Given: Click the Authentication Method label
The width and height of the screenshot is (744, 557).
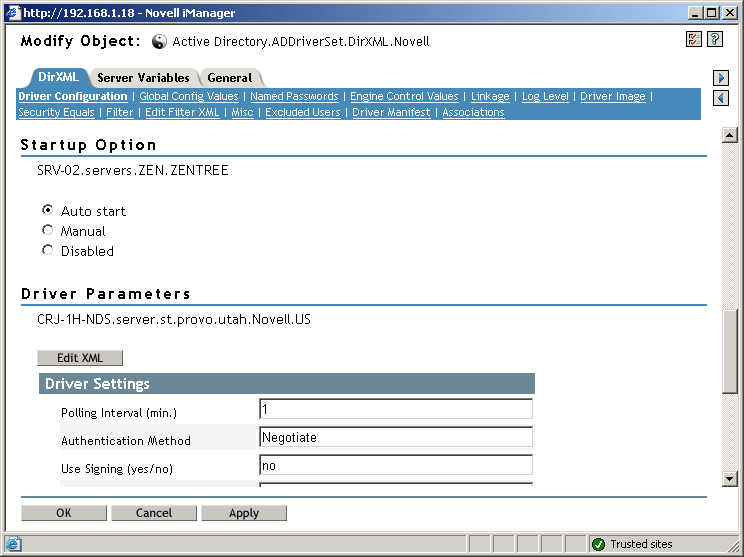Looking at the screenshot, I should coord(126,441).
